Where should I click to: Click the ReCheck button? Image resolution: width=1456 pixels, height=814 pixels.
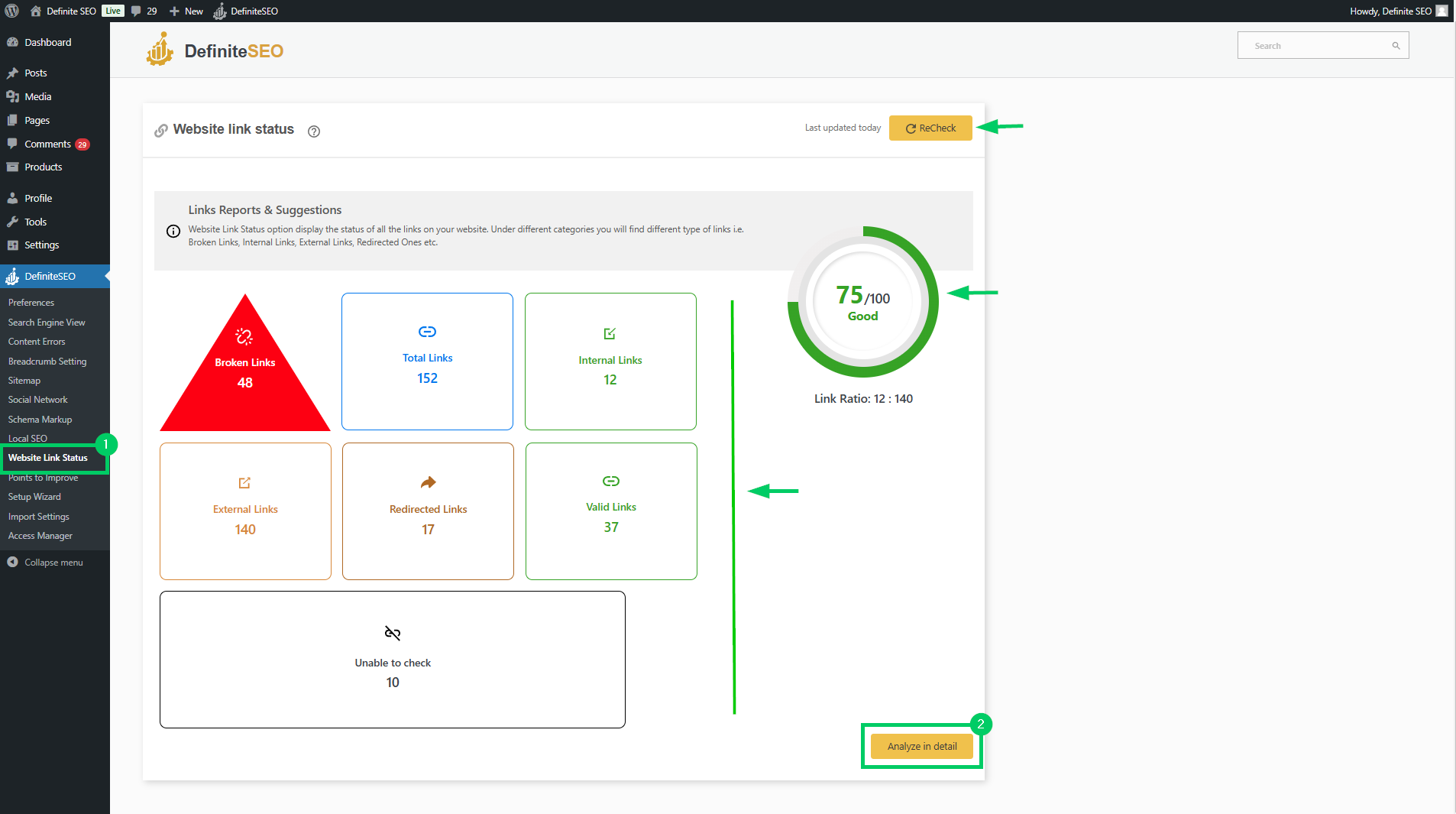pyautogui.click(x=930, y=128)
